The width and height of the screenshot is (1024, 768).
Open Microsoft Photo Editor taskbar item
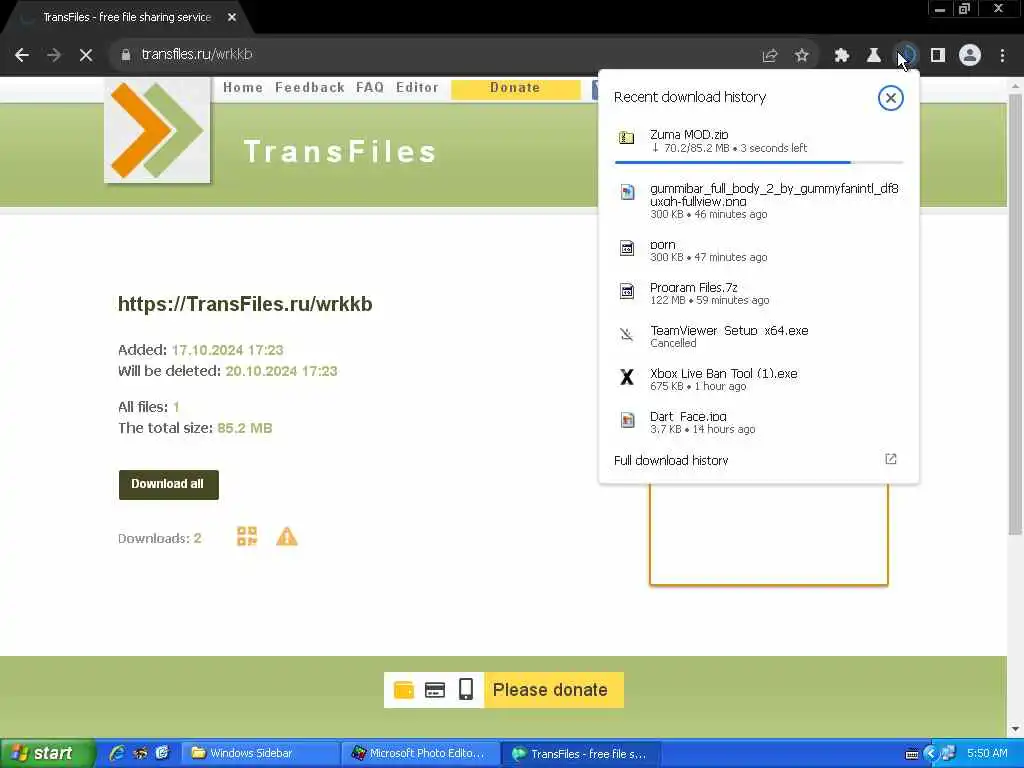pos(421,754)
